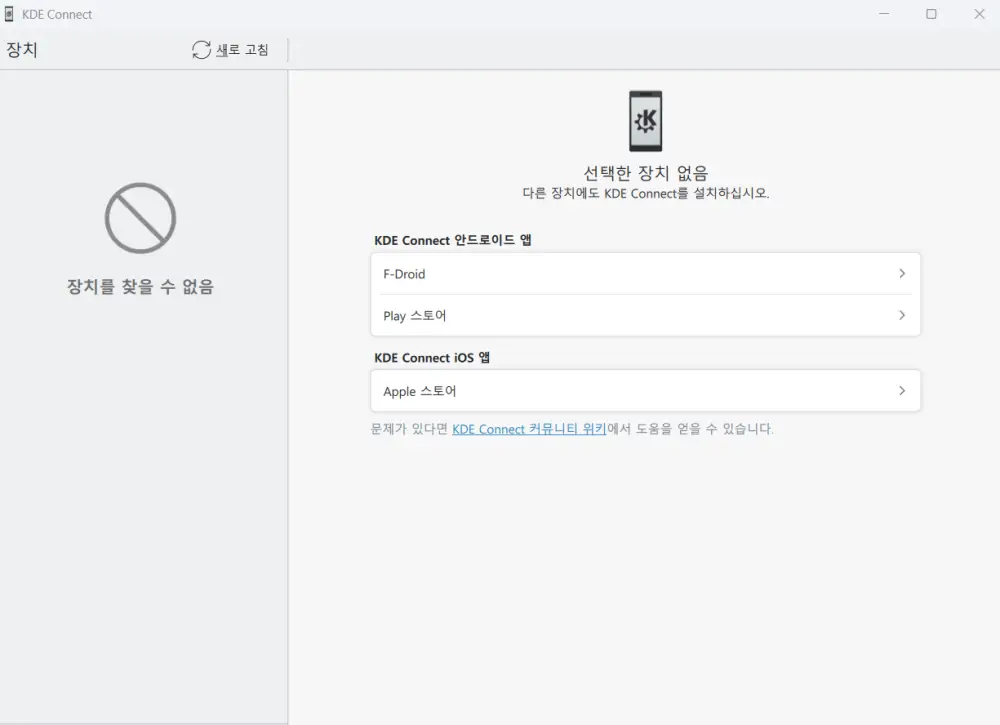Open the KDE Connect 커뮤니티 위키 link
Viewport: 1000px width, 725px height.
529,429
